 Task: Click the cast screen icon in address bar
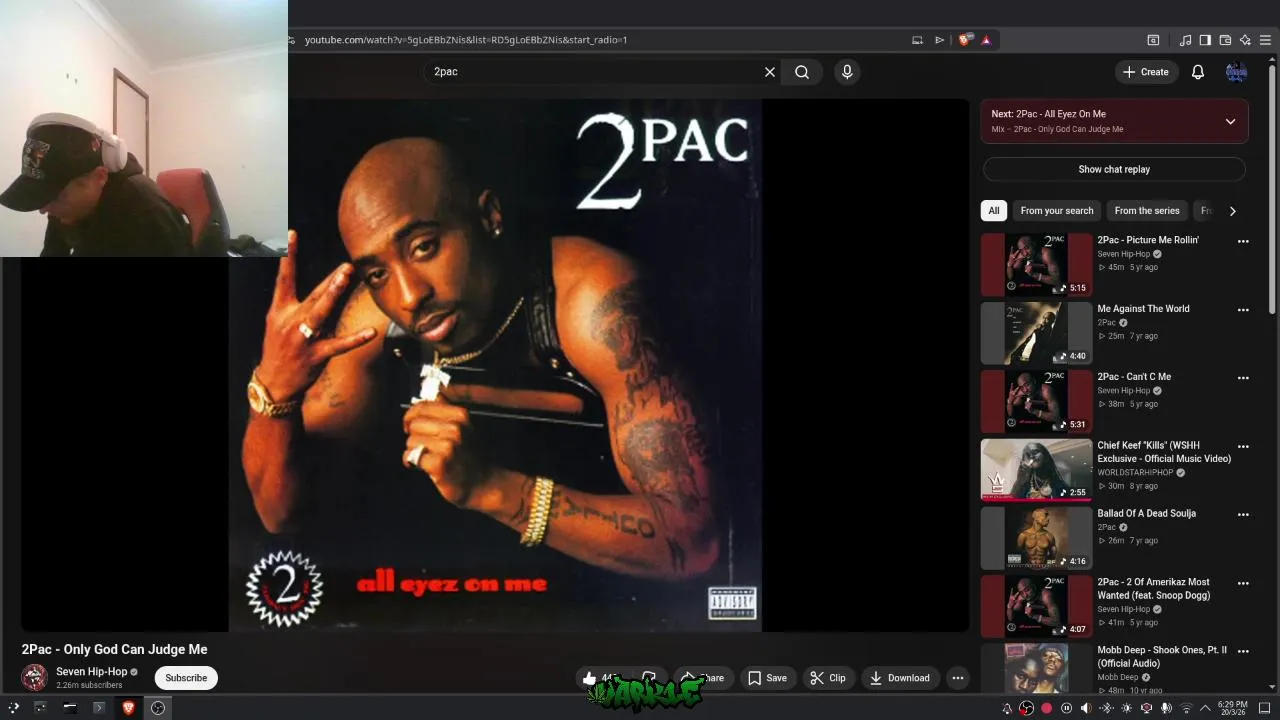click(917, 40)
